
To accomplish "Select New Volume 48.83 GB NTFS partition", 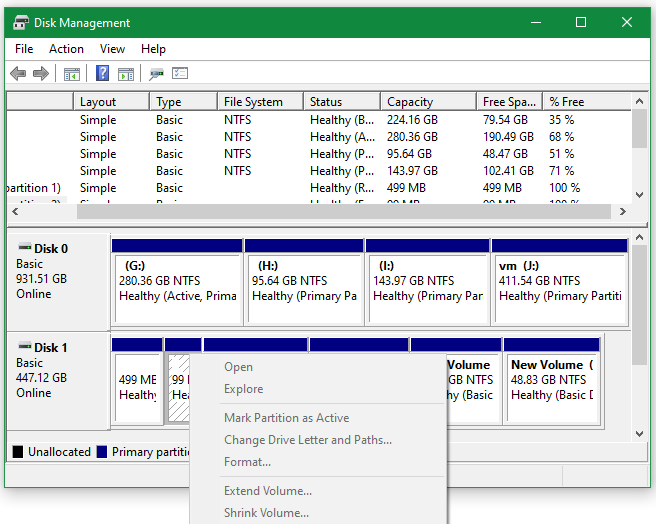I will pyautogui.click(x=552, y=381).
